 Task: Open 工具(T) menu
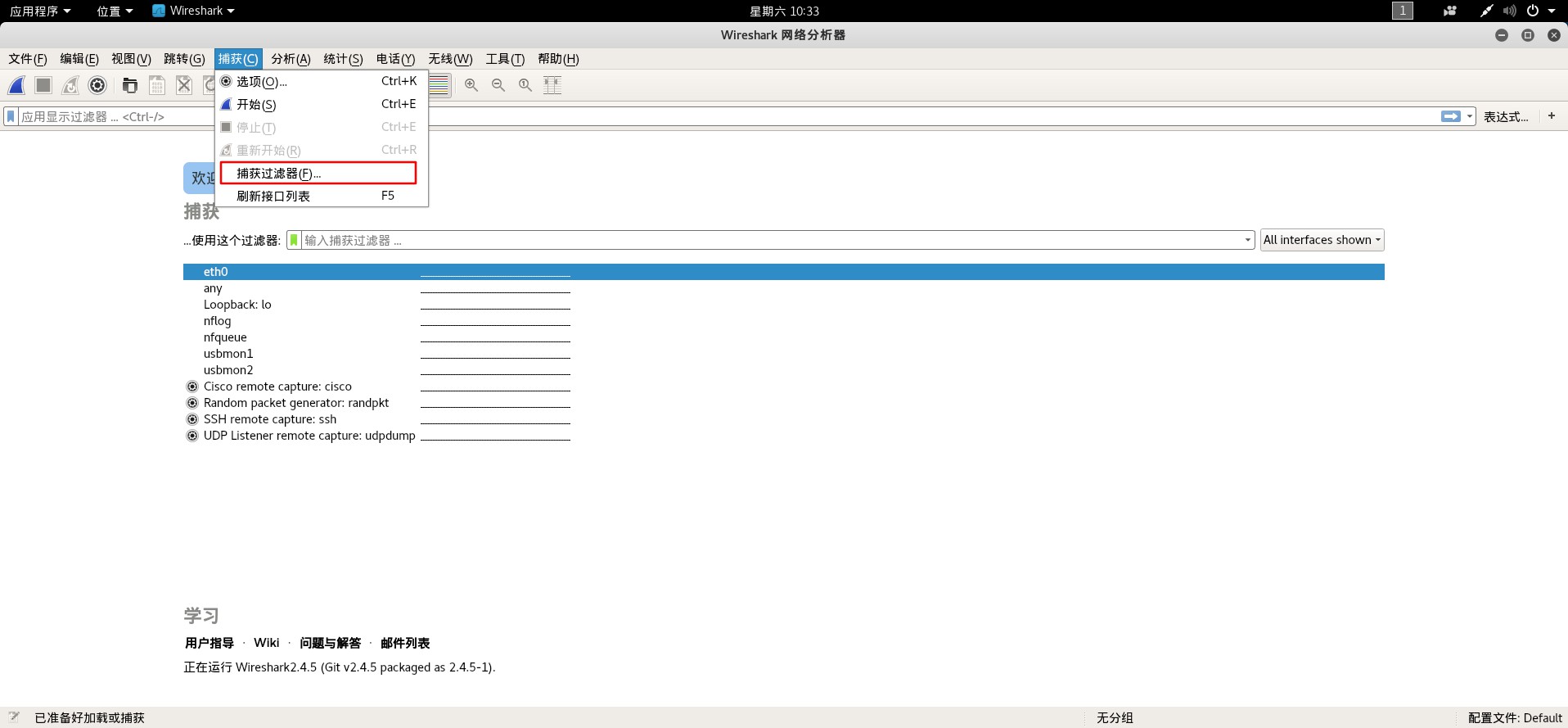tap(505, 59)
